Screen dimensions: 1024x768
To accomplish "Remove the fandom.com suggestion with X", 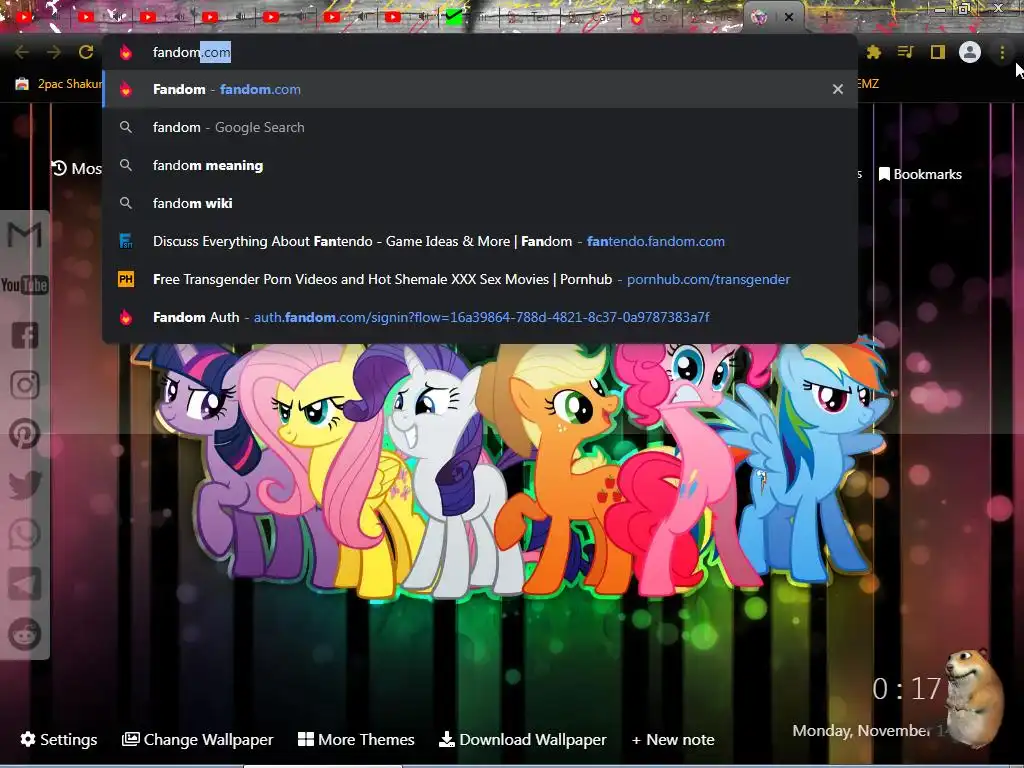I will point(837,89).
